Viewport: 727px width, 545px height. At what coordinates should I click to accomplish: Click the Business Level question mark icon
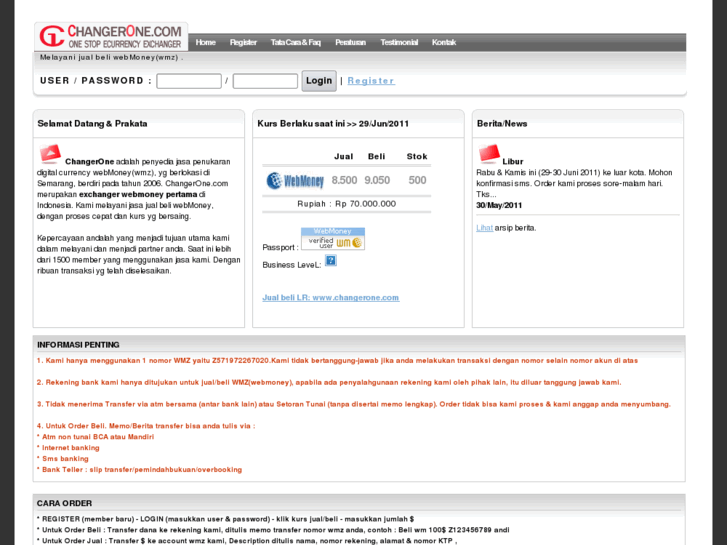[331, 261]
